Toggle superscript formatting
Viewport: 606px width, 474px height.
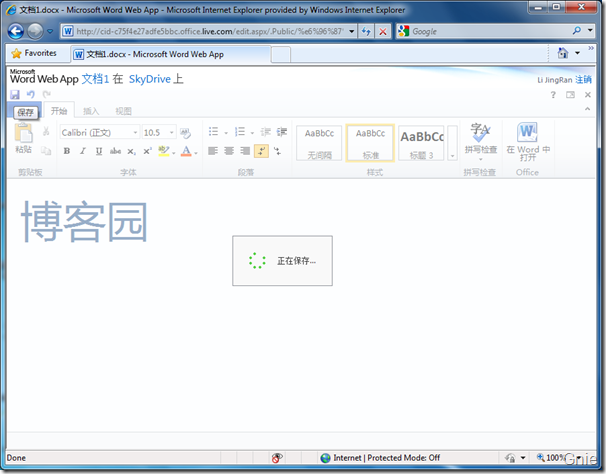click(147, 151)
